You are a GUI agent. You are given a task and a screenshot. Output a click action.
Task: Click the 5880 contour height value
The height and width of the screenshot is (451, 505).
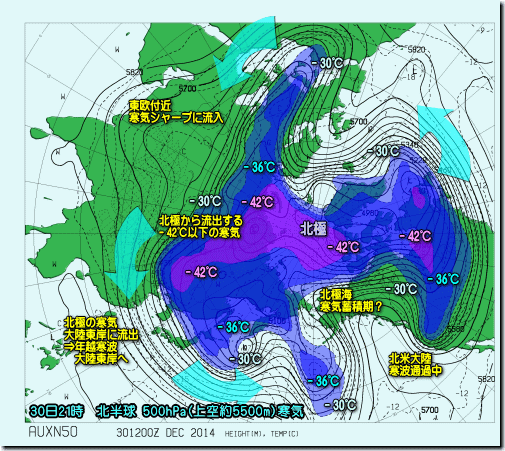coord(455,329)
